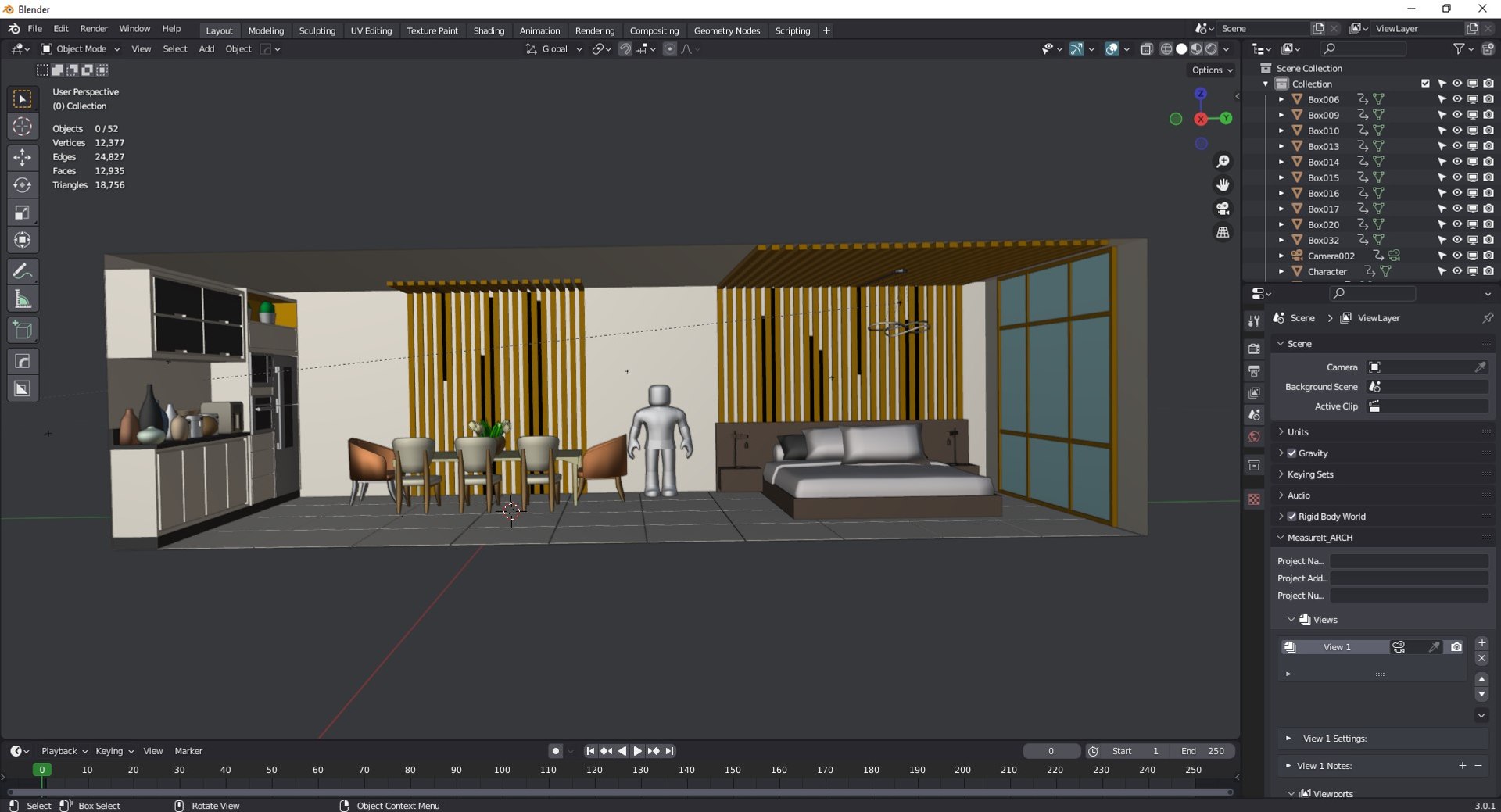1501x812 pixels.
Task: Expand the Box010 tree item
Action: (1281, 131)
